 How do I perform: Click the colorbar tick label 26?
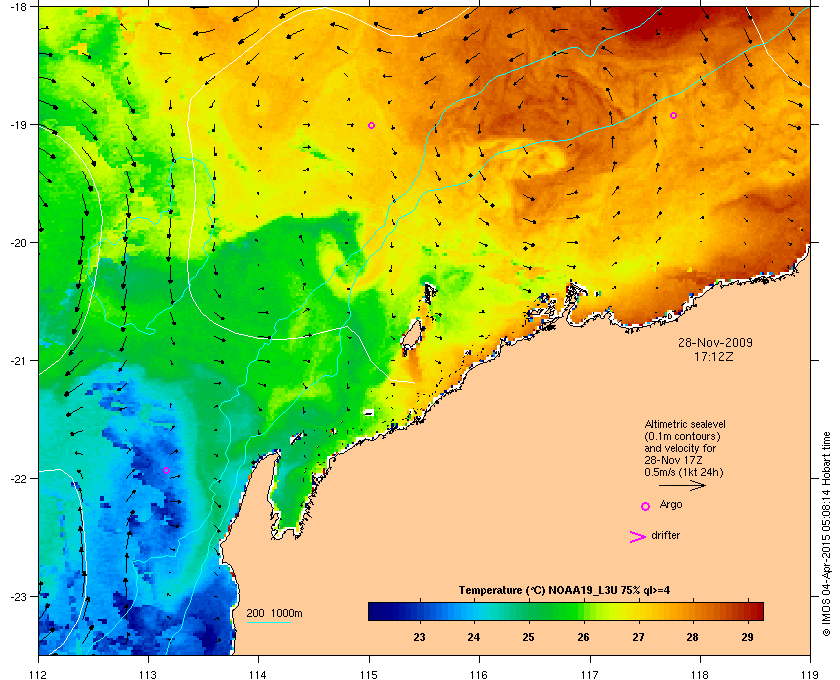583,637
